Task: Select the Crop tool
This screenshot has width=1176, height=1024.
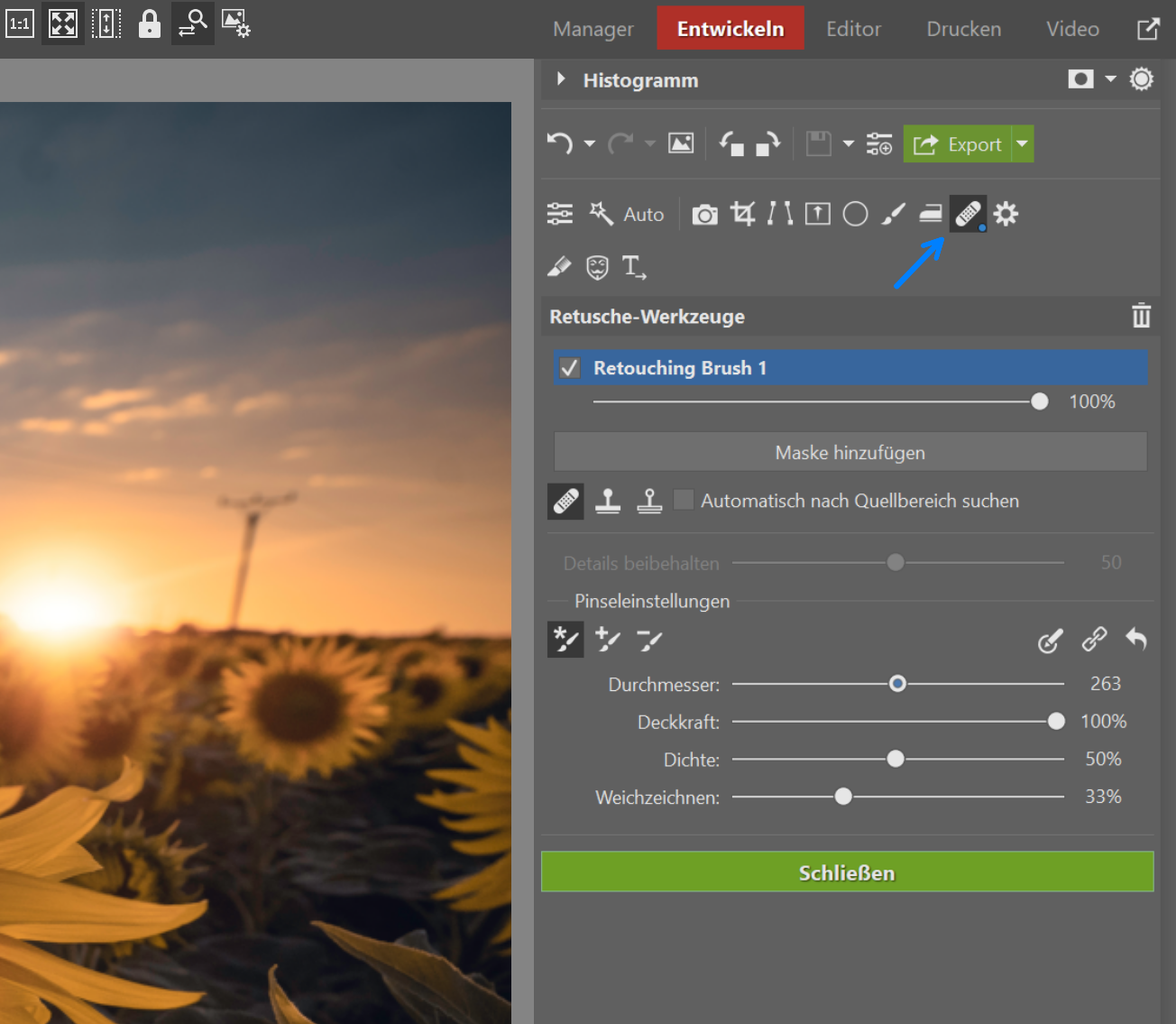Action: (743, 214)
